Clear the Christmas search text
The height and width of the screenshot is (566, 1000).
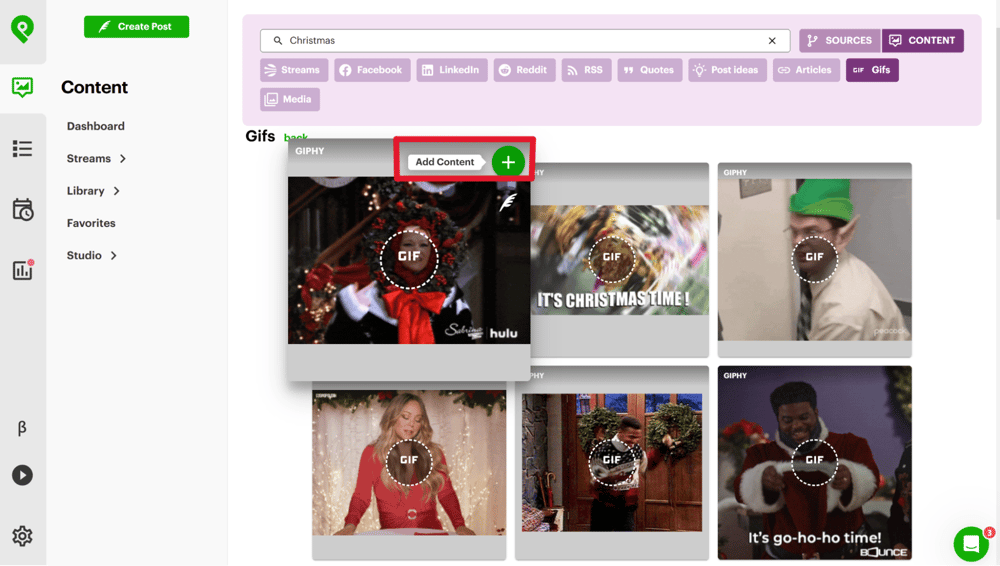[772, 41]
